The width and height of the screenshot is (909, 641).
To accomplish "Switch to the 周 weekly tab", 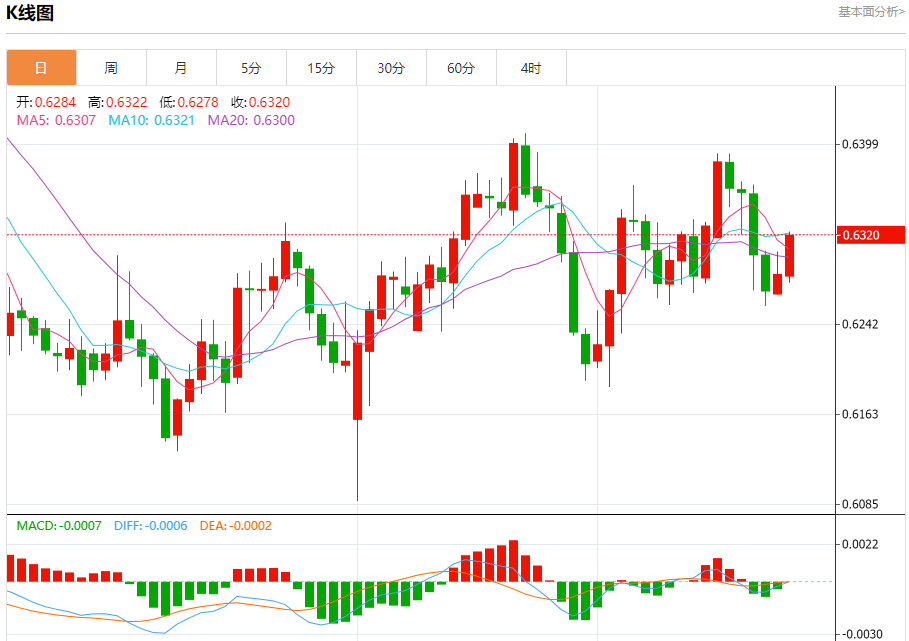I will point(111,68).
